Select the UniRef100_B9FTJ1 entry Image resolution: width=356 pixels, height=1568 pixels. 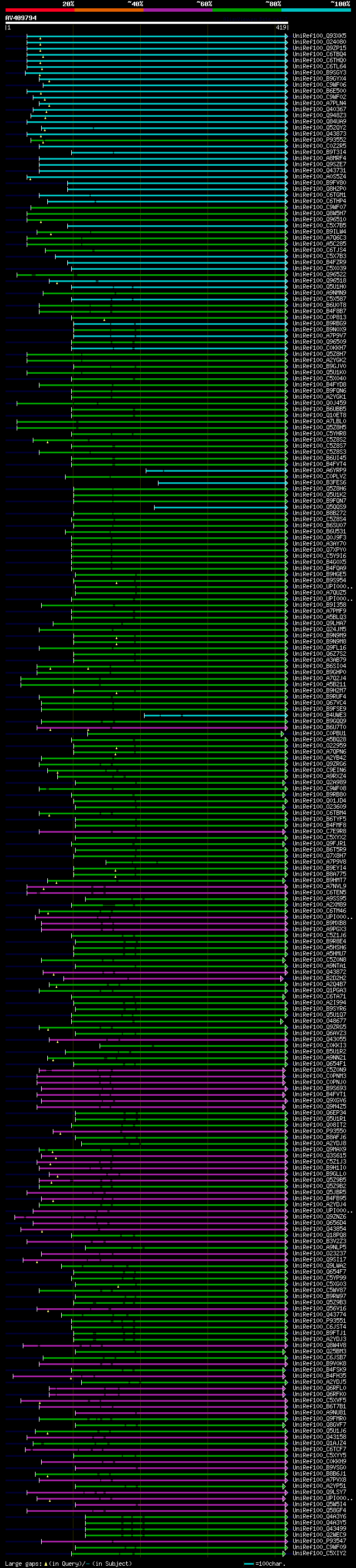[x=319, y=1333]
